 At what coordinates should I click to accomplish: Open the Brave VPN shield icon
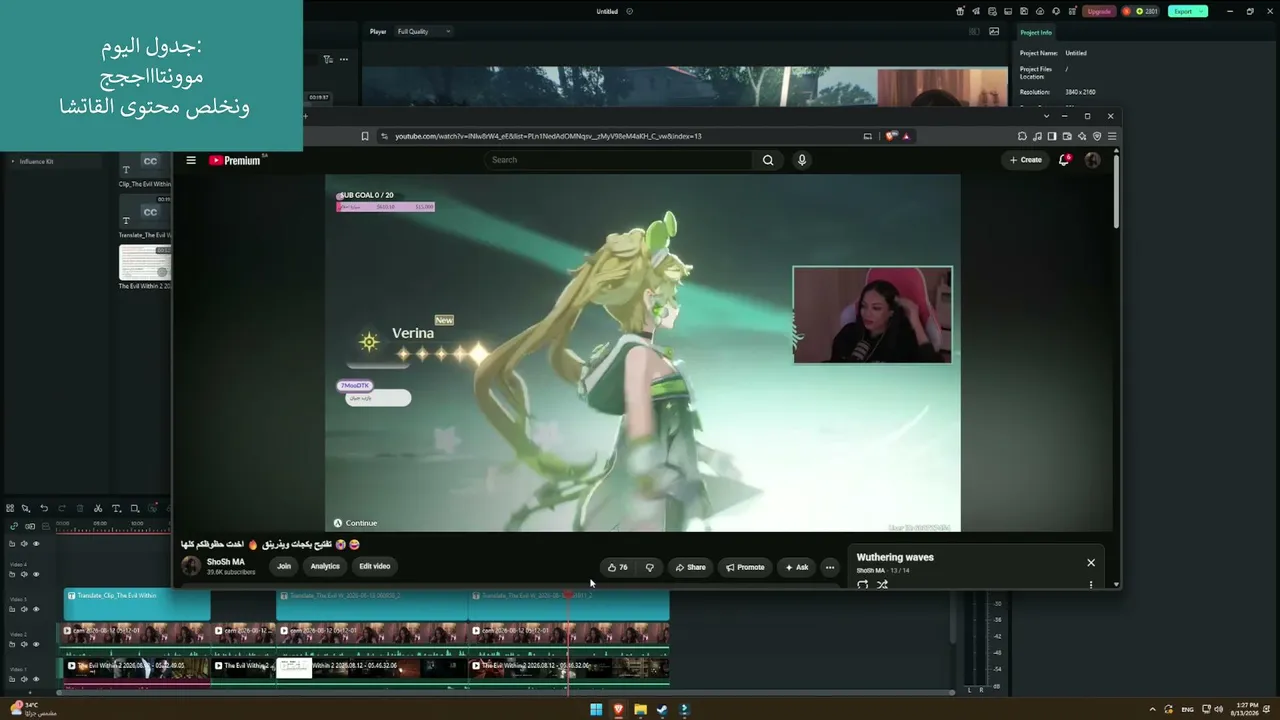[x=1097, y=136]
